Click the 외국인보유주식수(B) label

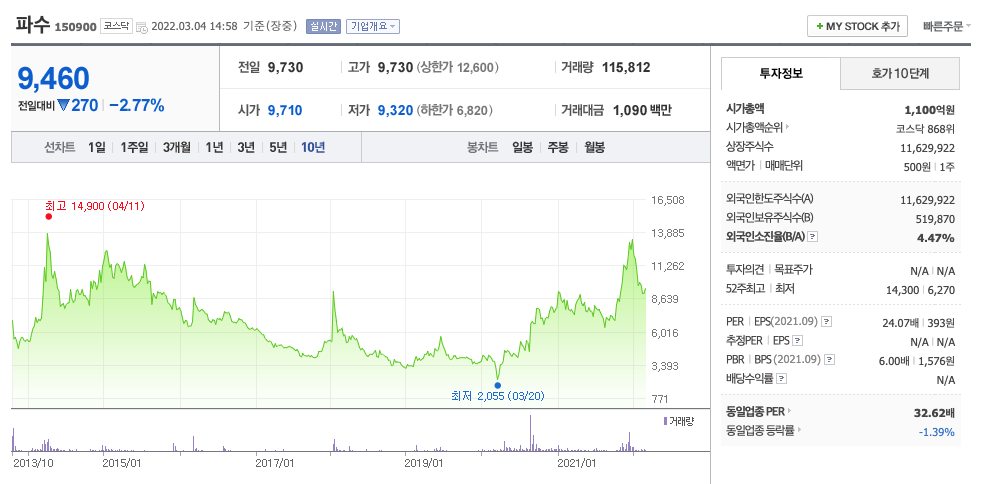coord(769,218)
